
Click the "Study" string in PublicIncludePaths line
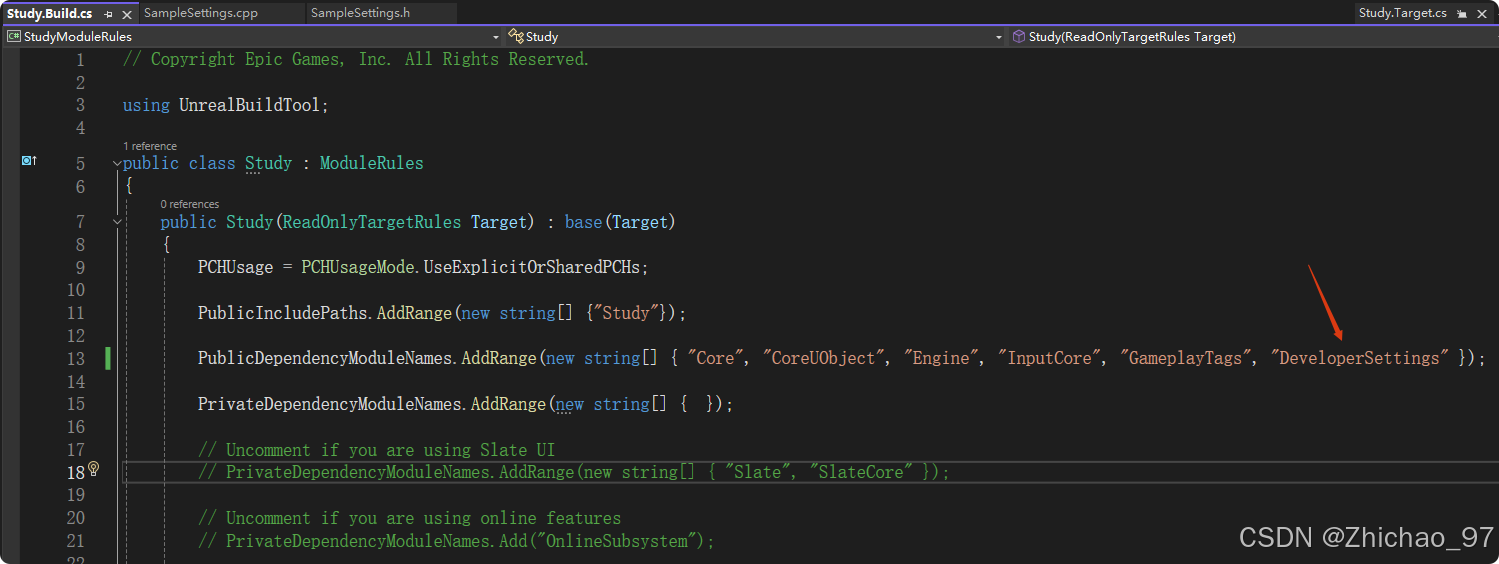626,313
